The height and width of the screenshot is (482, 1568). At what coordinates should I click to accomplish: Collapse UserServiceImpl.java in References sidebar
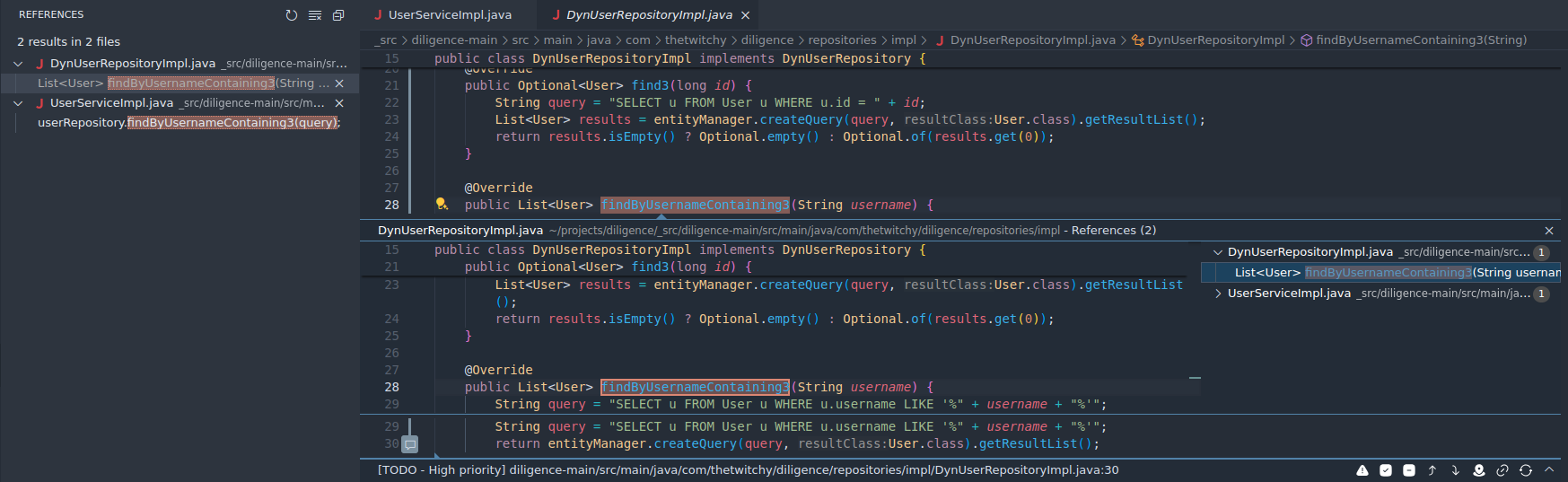tap(18, 103)
